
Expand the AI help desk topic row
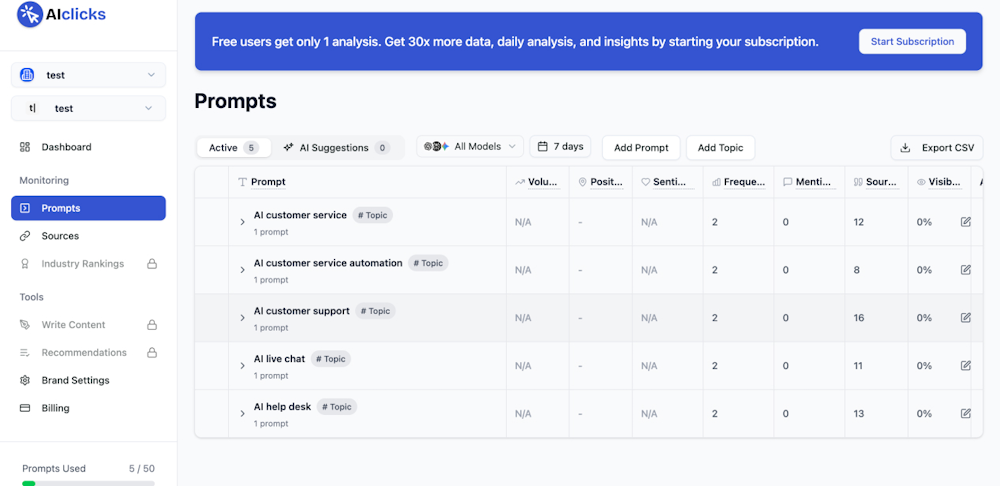242,414
